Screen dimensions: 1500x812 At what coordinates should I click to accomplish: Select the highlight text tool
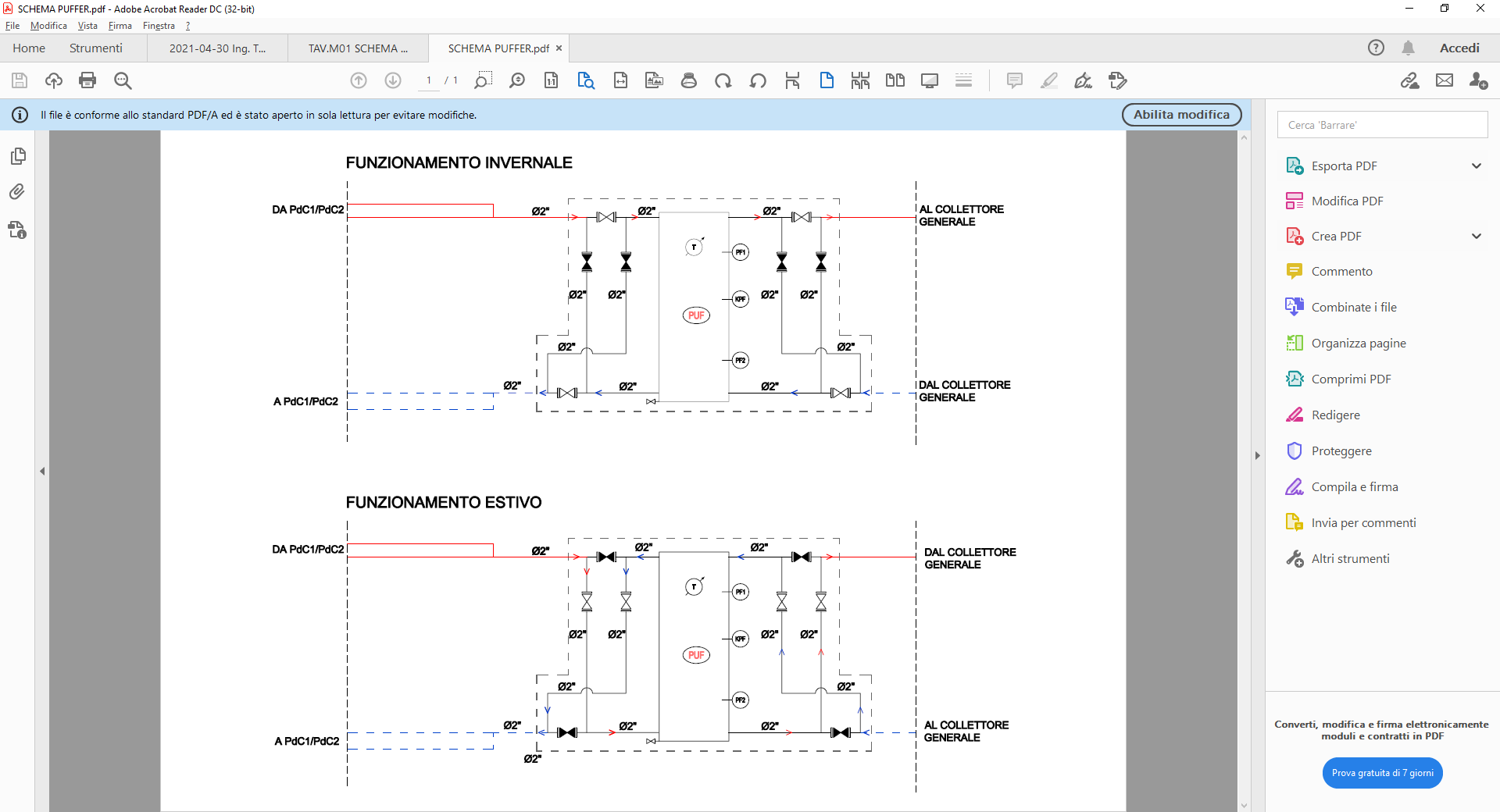(x=1049, y=80)
